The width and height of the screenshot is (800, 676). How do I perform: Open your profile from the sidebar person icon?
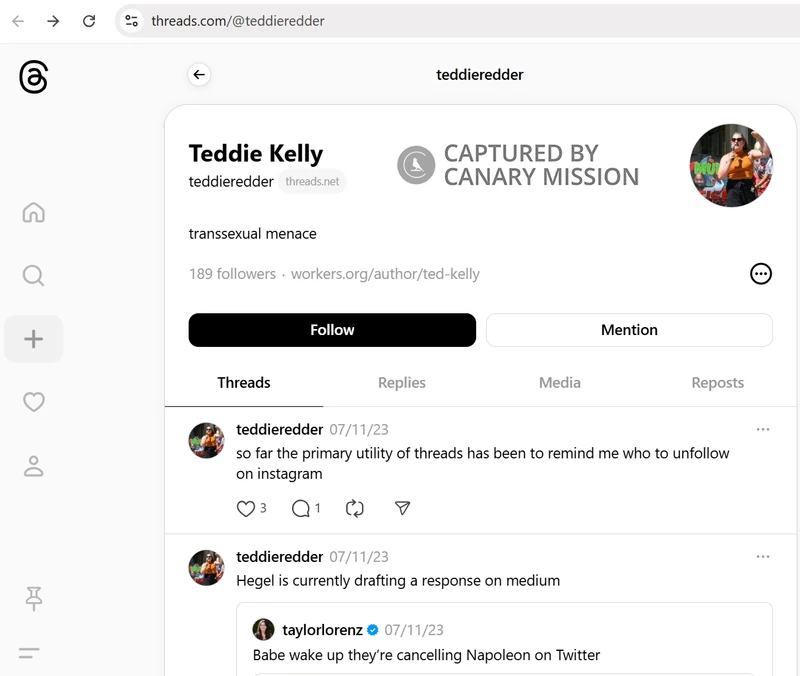point(34,466)
